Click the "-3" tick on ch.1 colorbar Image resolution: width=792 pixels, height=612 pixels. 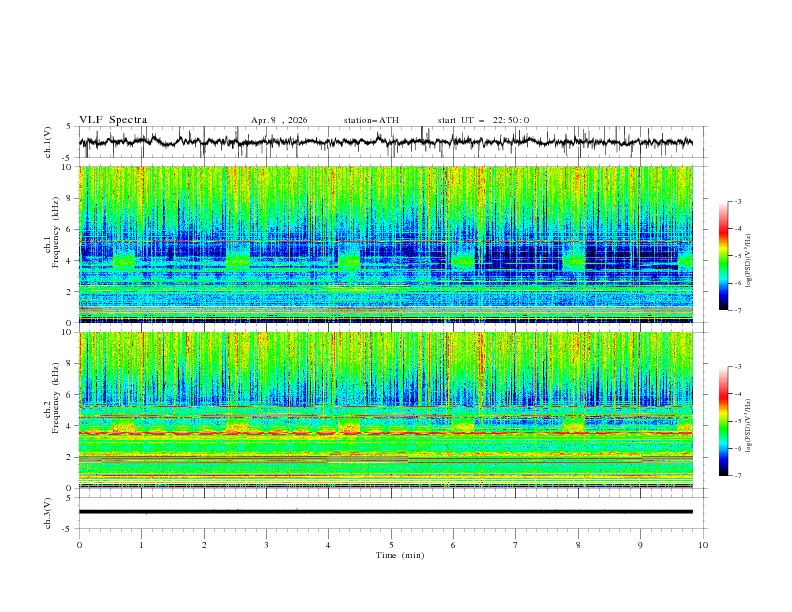[x=738, y=201]
